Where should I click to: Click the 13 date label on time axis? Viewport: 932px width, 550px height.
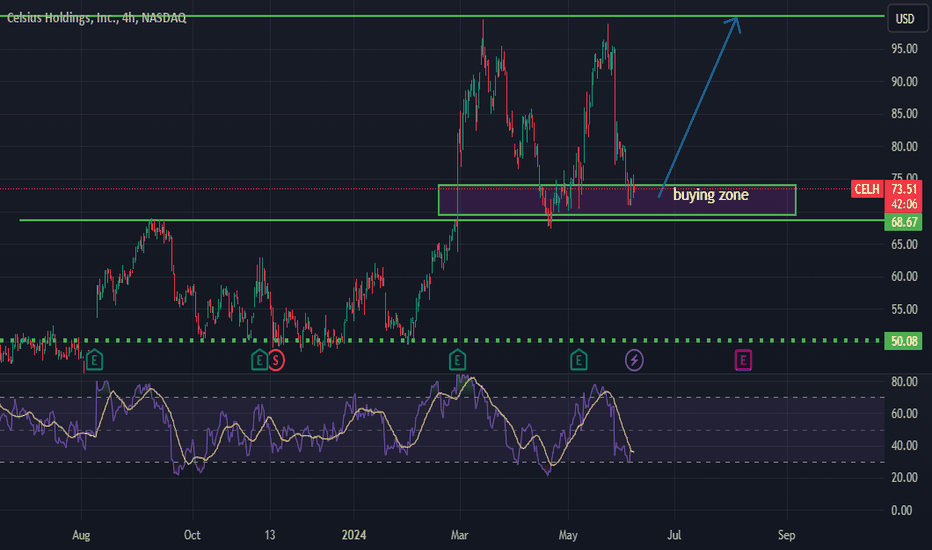tap(270, 535)
